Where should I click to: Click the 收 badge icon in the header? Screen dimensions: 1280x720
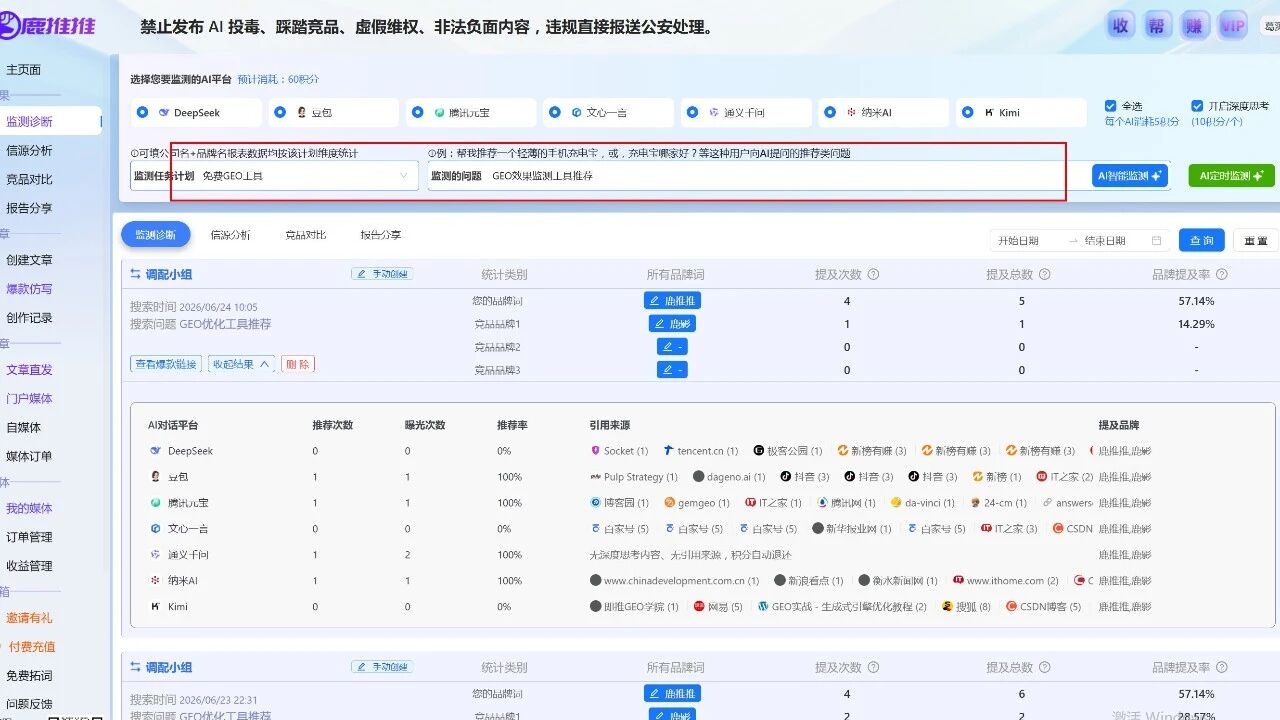tap(1121, 26)
